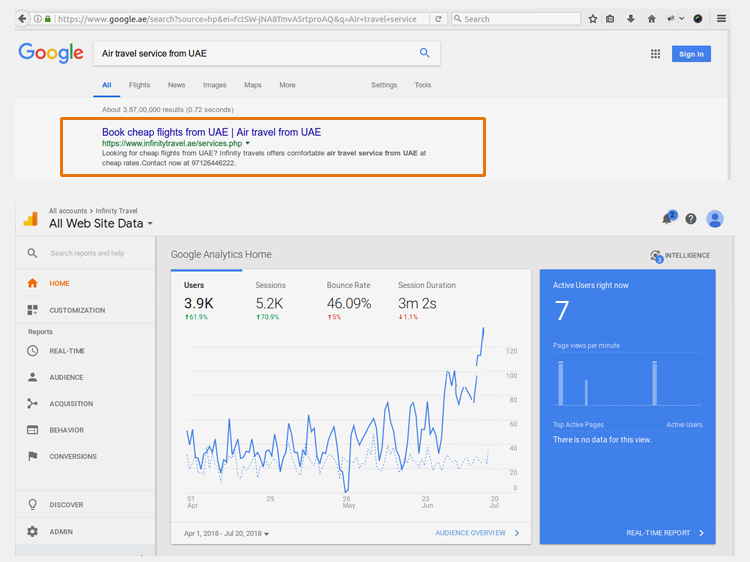The image size is (750, 562).
Task: Switch to the Images search tab
Action: (x=214, y=85)
